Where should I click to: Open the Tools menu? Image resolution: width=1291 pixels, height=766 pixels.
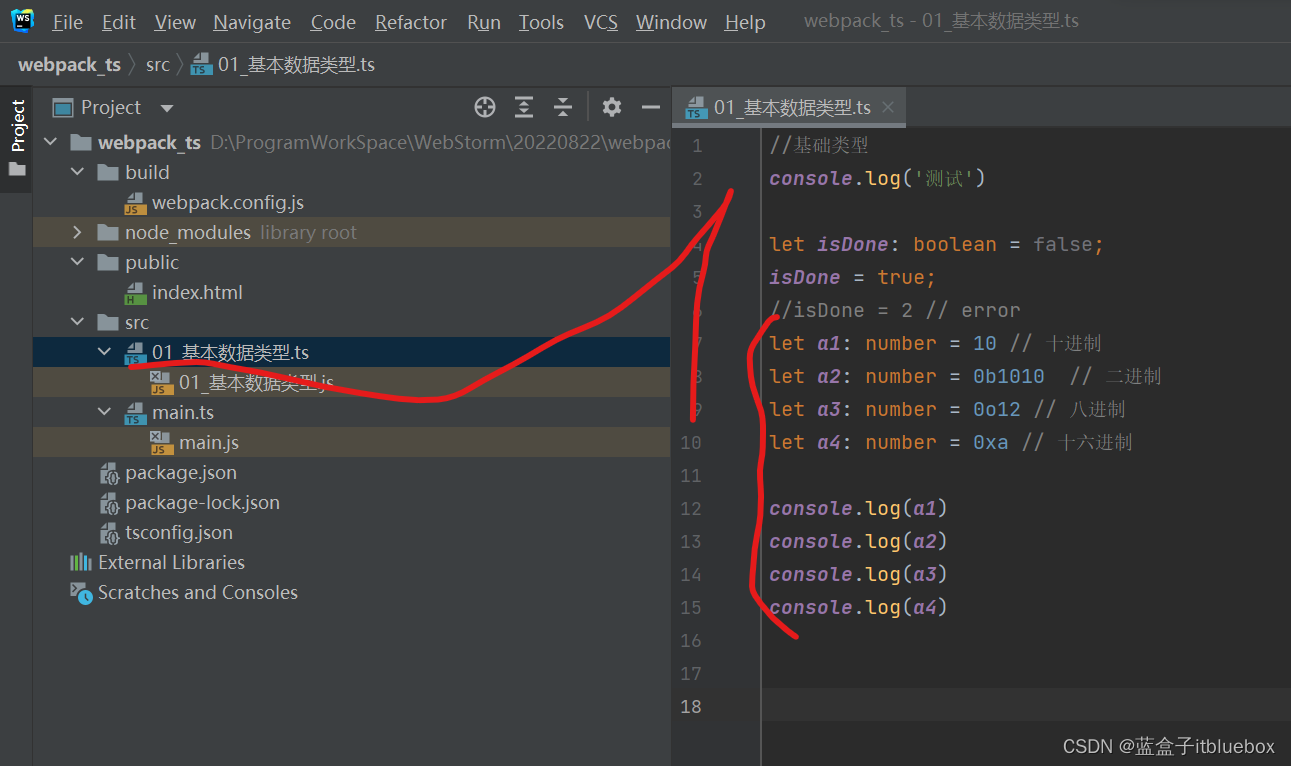tap(541, 22)
